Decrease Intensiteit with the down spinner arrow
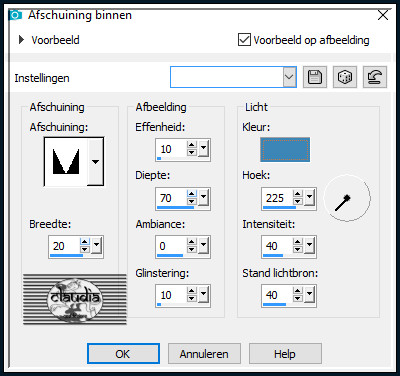400x376 pixels. point(298,249)
